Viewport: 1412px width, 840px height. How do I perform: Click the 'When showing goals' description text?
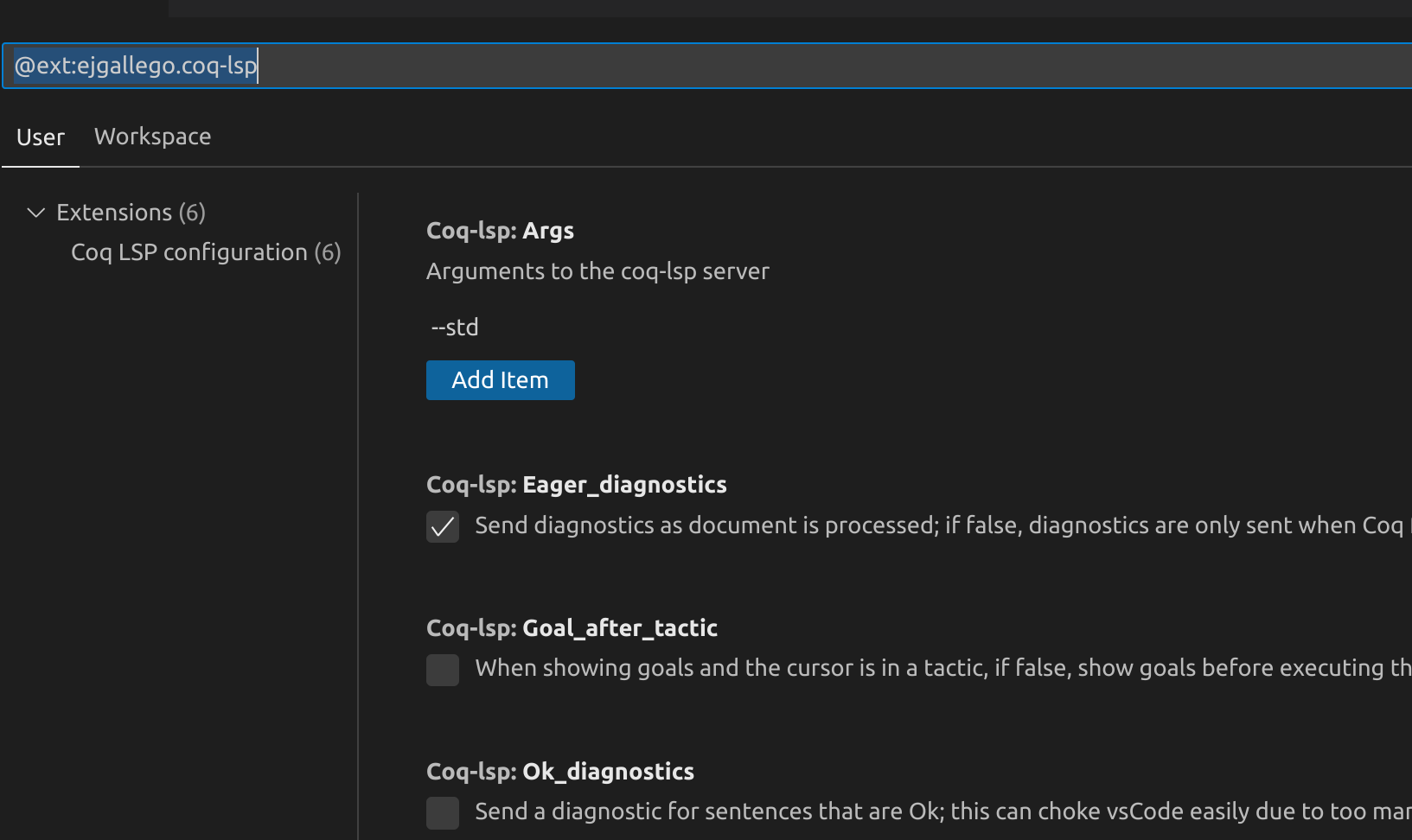point(943,668)
